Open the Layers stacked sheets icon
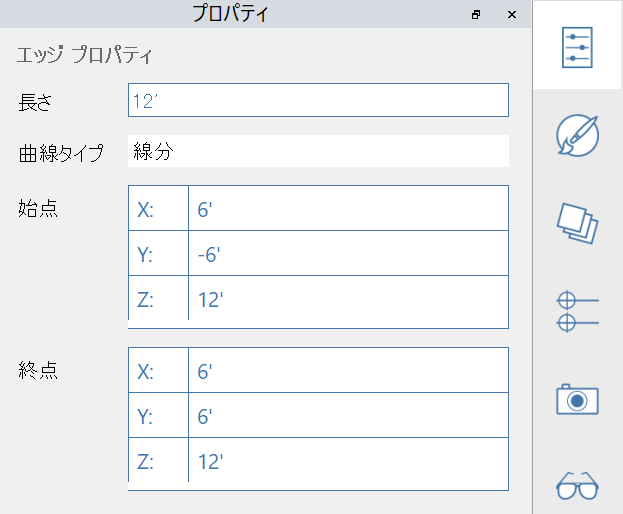The height and width of the screenshot is (514, 623). click(578, 223)
